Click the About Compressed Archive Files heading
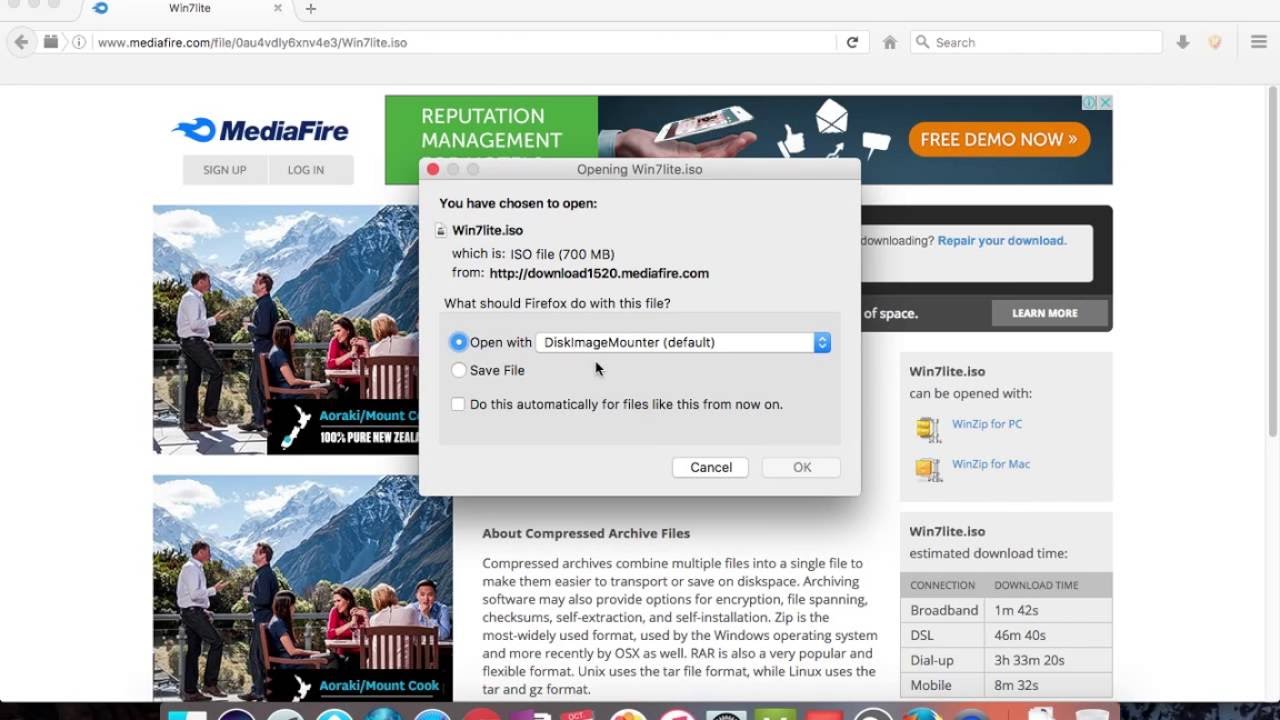The height and width of the screenshot is (720, 1280). [x=586, y=533]
